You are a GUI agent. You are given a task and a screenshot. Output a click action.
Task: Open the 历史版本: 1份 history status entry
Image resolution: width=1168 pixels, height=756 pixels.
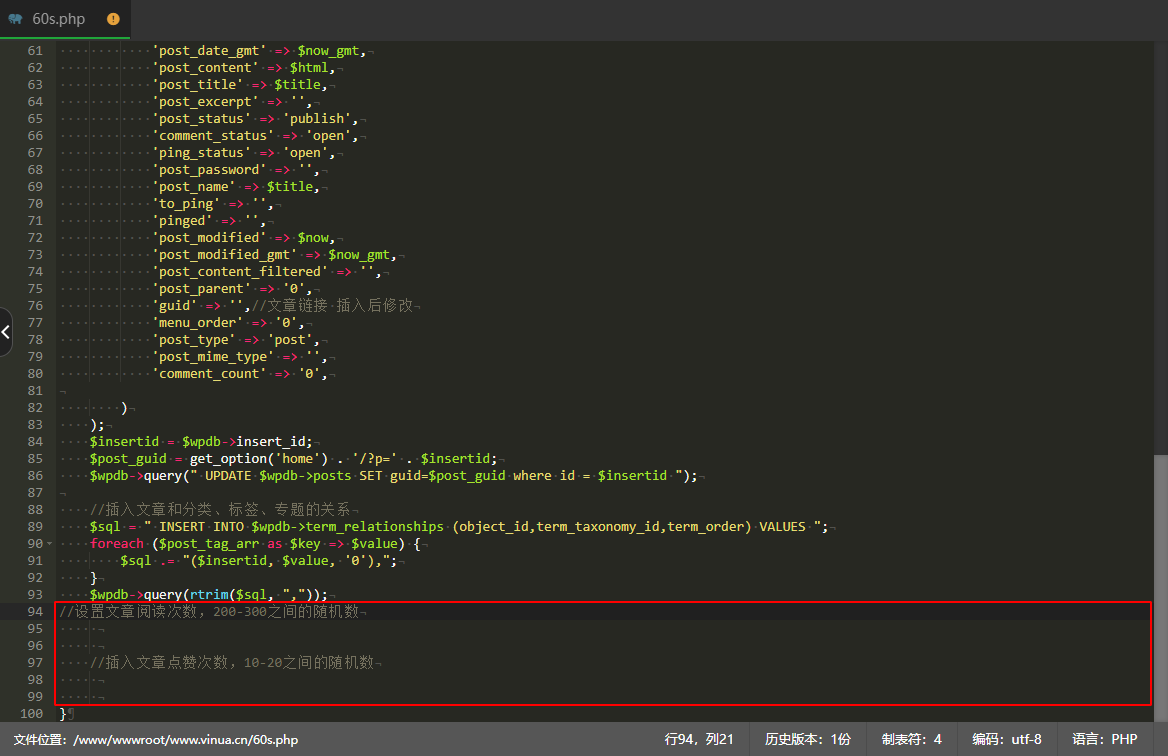point(807,739)
